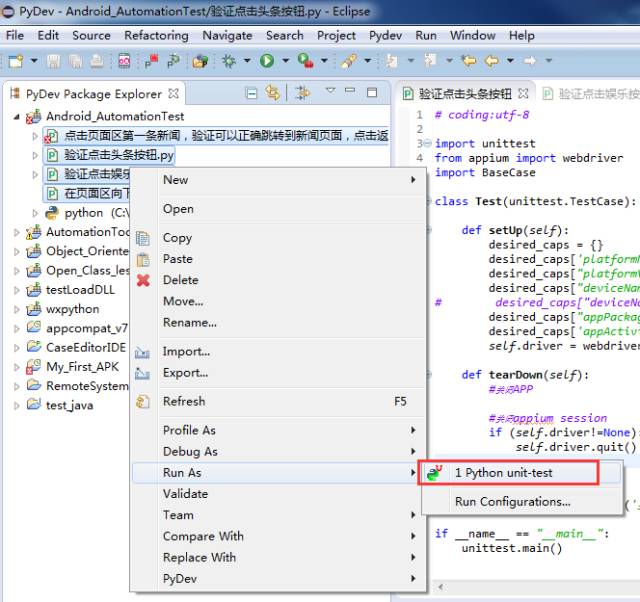Choose PyDev in the context menu

tap(279, 578)
